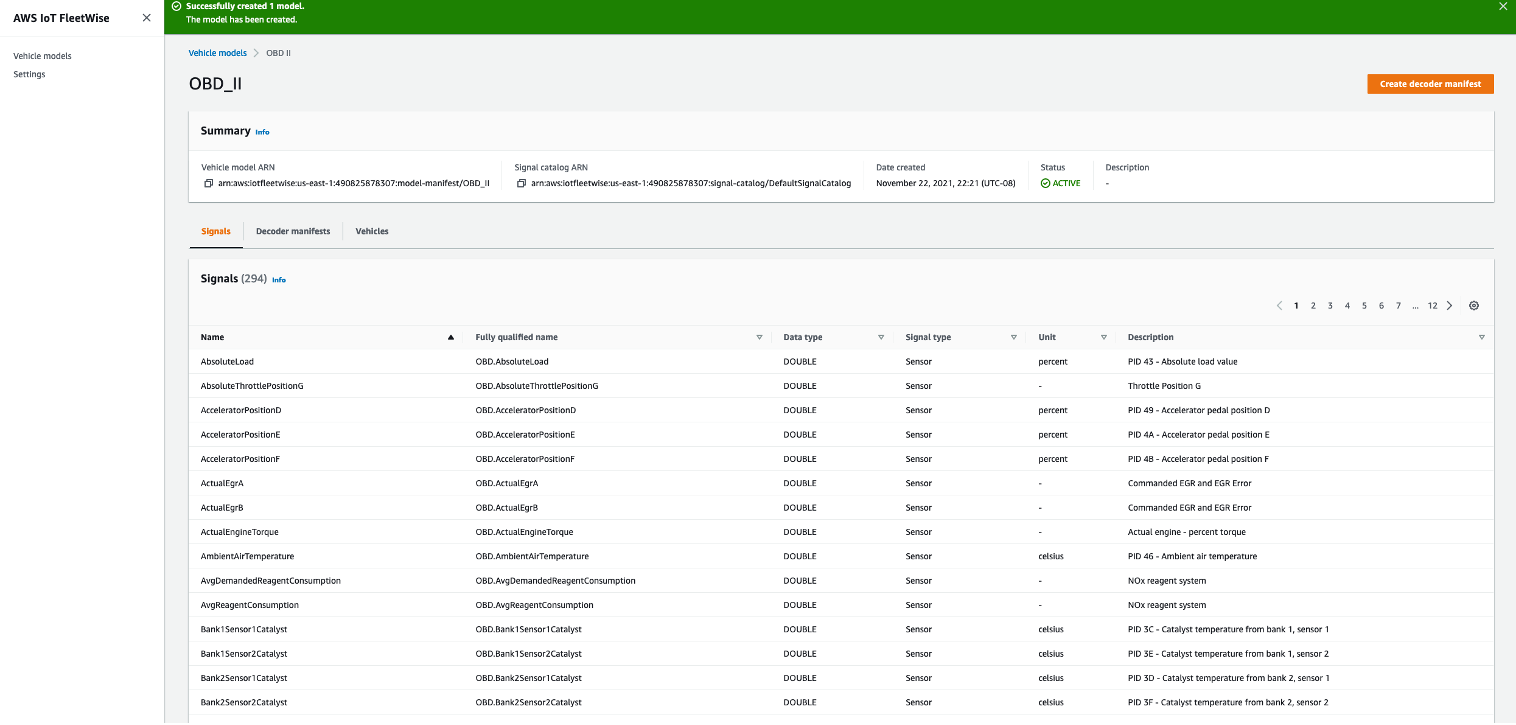Open the Decoder manifests tab

[293, 232]
